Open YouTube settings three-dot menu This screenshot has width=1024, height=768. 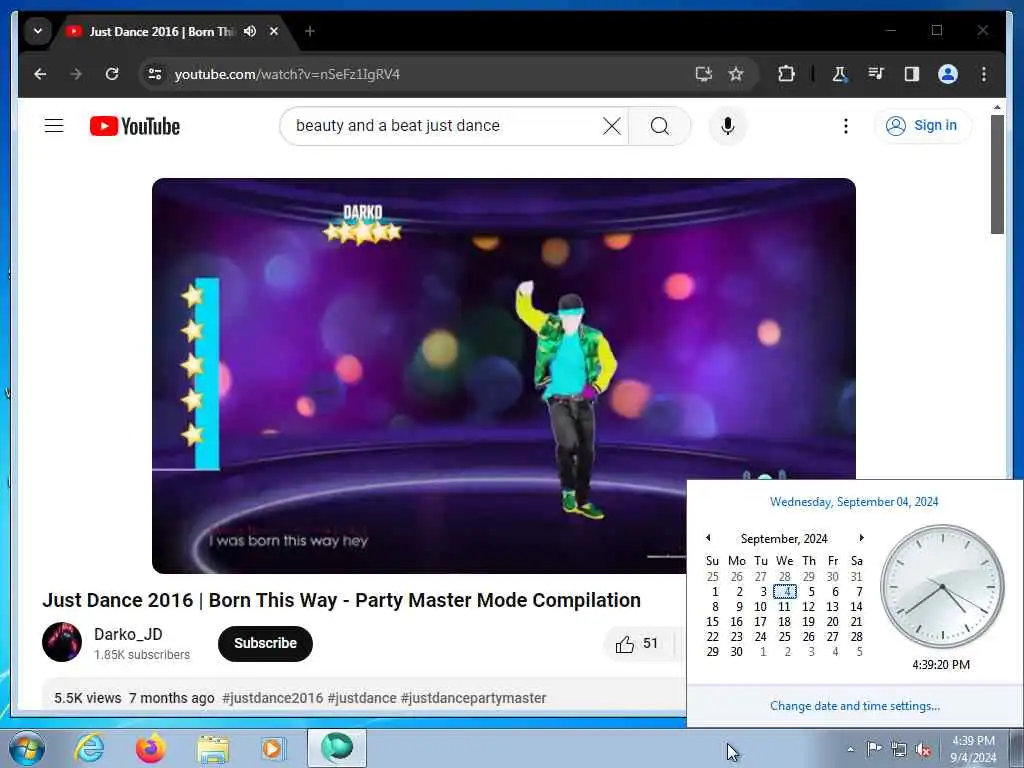point(846,125)
